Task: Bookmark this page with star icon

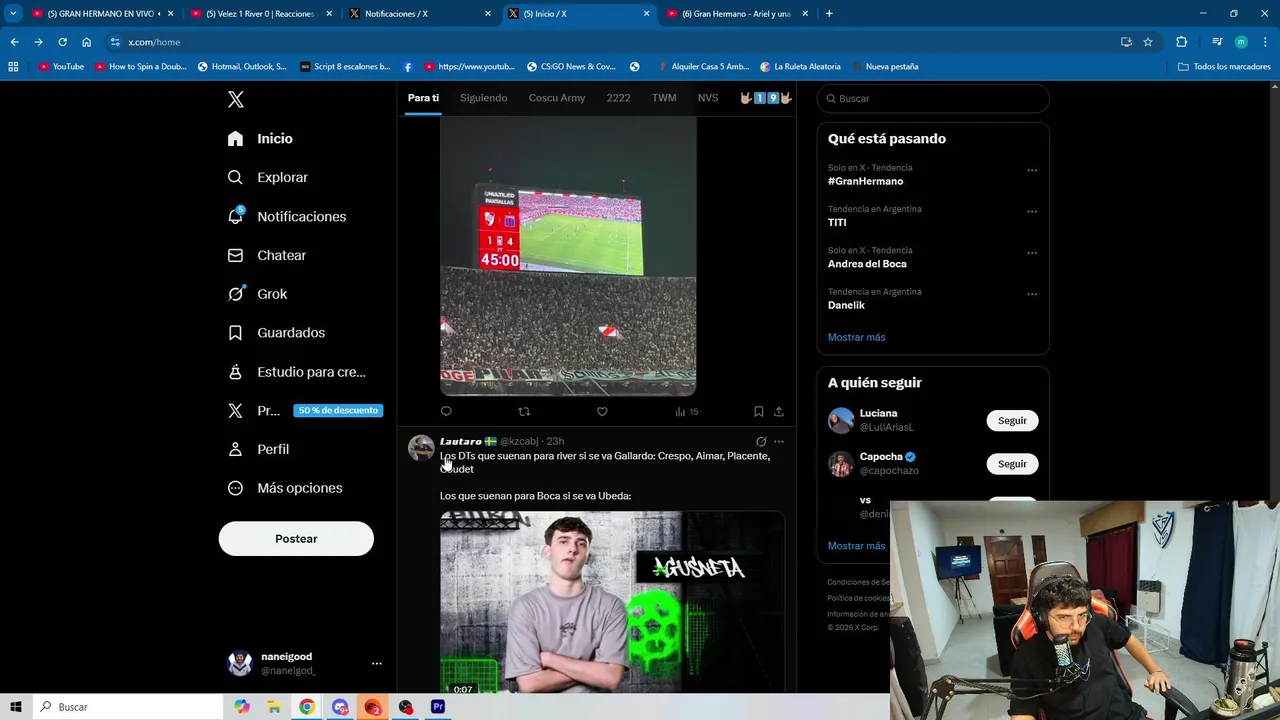Action: click(1148, 42)
